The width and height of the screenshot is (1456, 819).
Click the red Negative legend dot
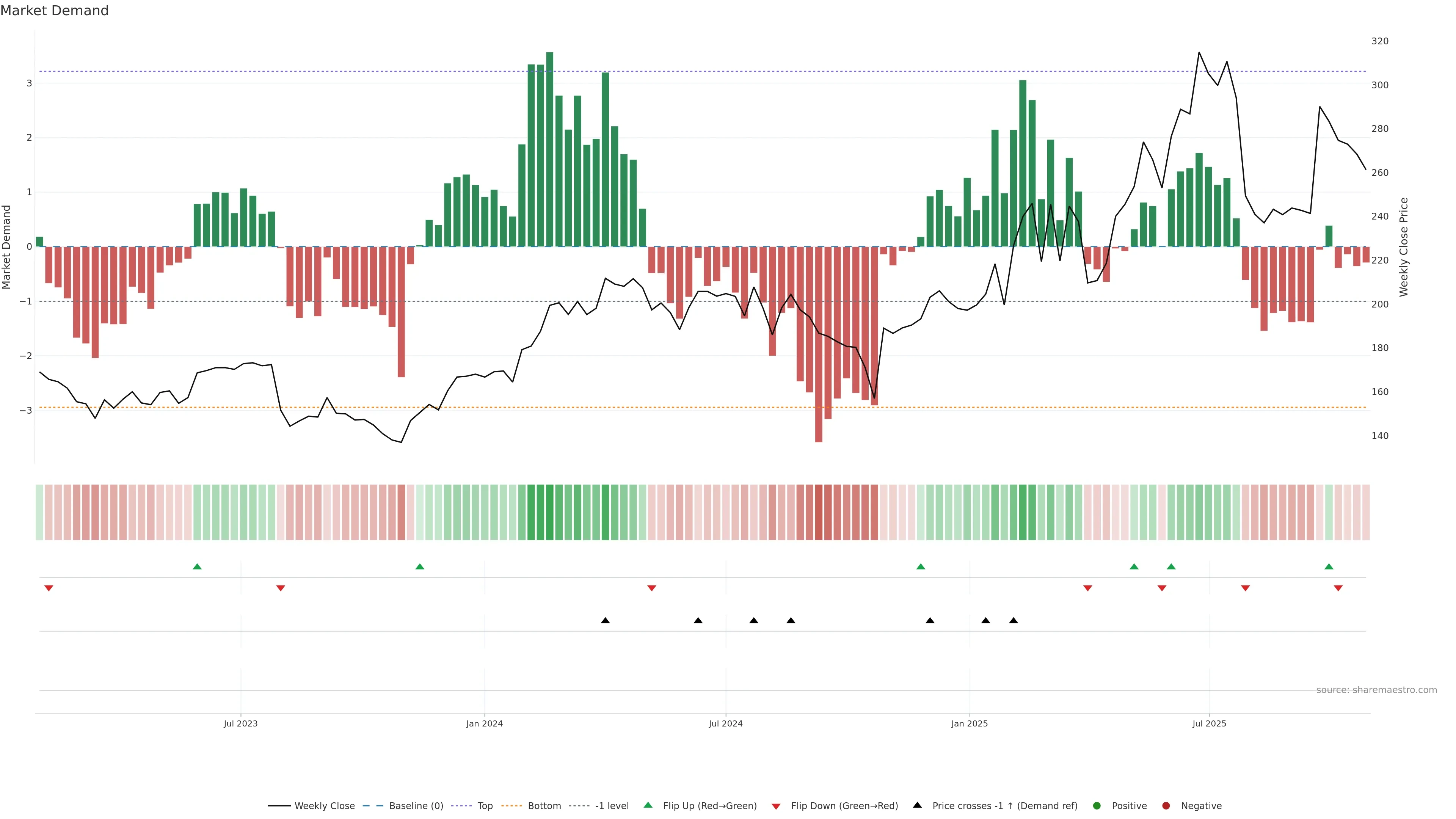[1166, 806]
